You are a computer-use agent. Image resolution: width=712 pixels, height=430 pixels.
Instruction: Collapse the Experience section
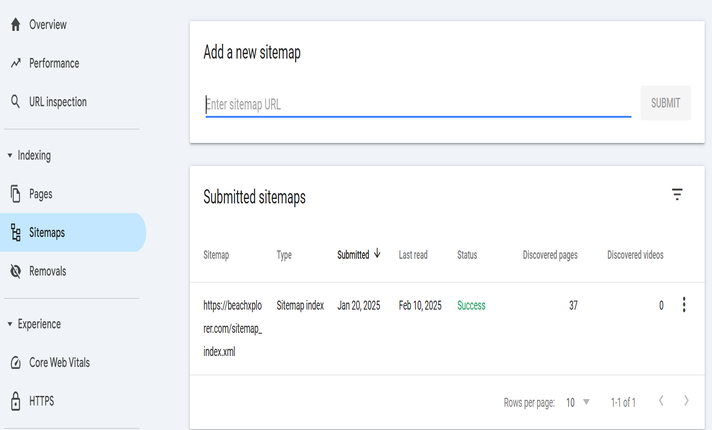click(x=10, y=325)
